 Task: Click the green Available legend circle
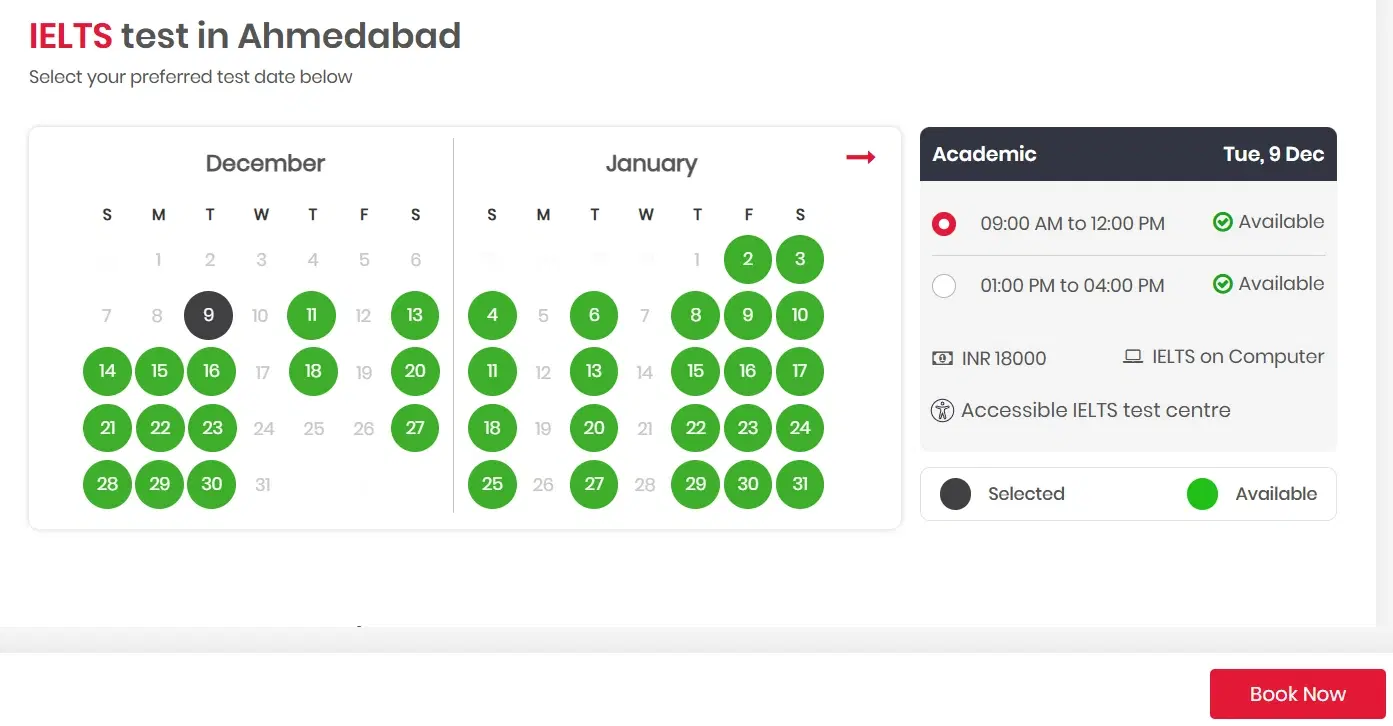click(1202, 494)
